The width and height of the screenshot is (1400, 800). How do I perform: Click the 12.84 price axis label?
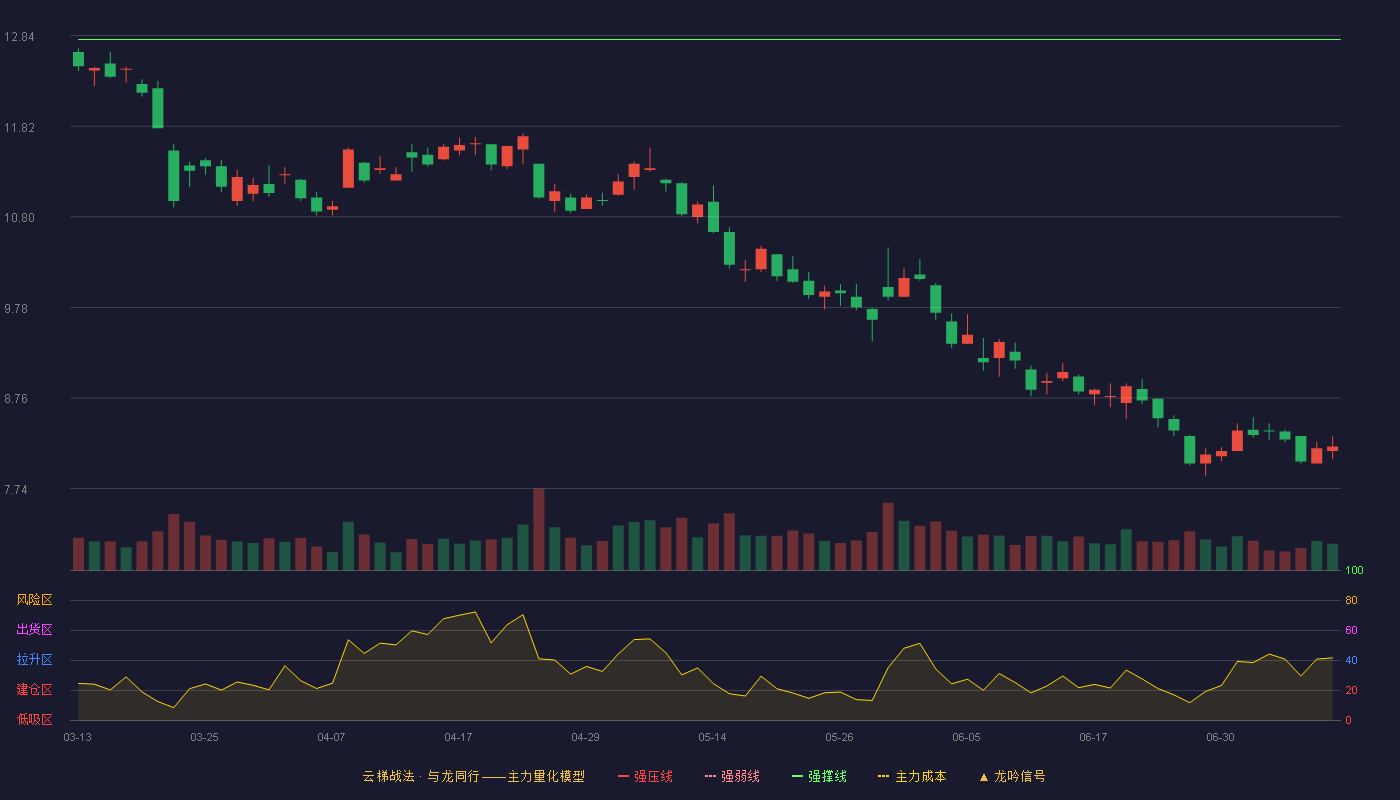tap(19, 37)
